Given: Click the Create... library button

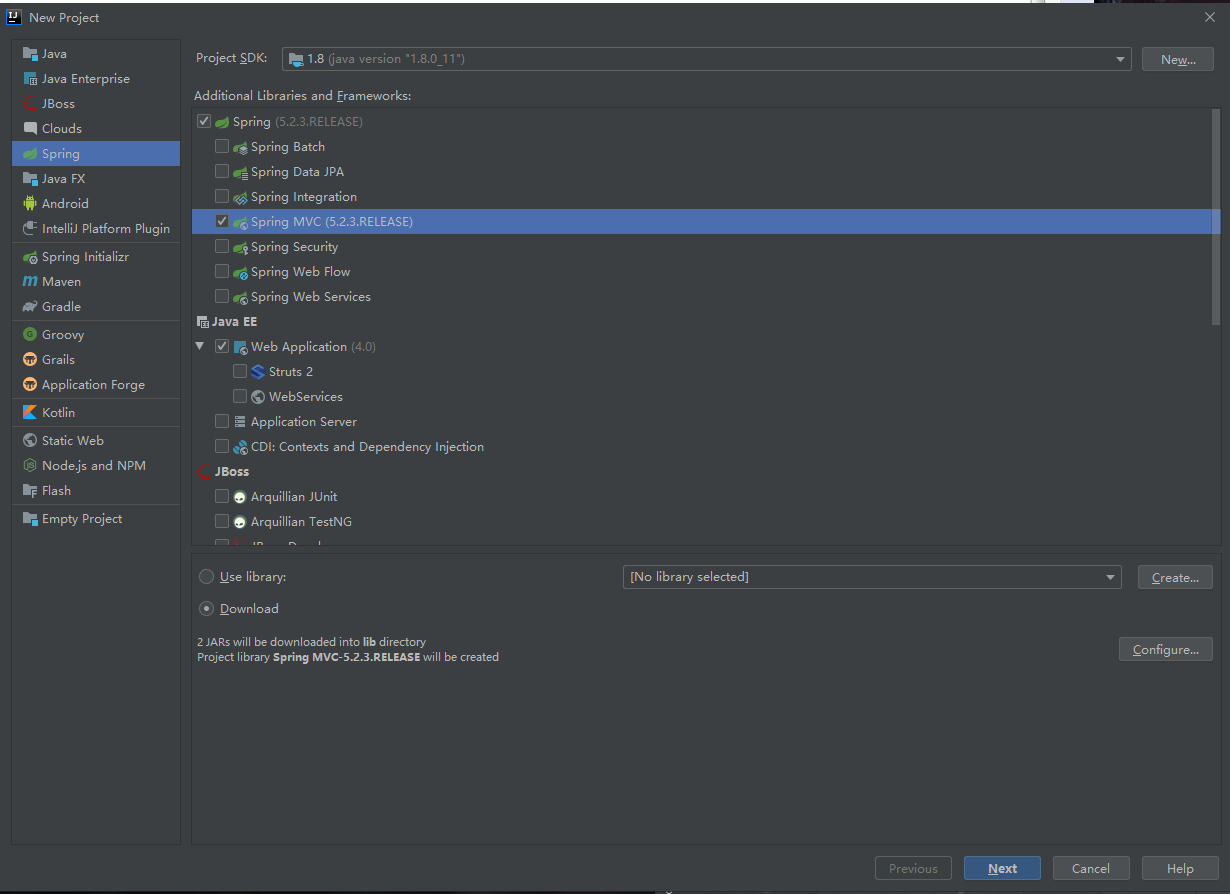Looking at the screenshot, I should click(x=1175, y=577).
